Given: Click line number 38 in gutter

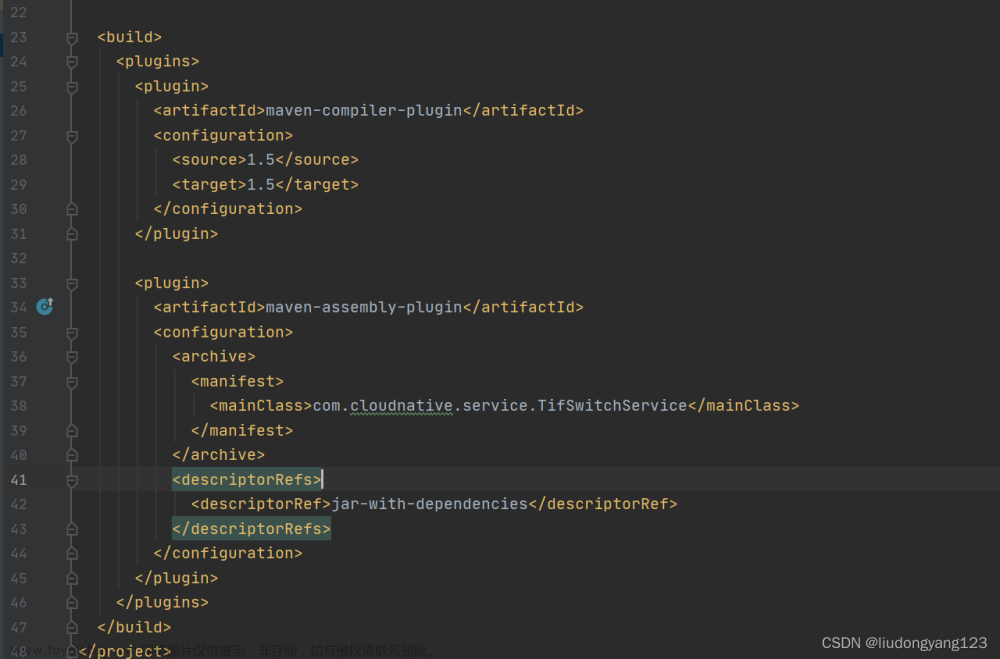Looking at the screenshot, I should [18, 406].
